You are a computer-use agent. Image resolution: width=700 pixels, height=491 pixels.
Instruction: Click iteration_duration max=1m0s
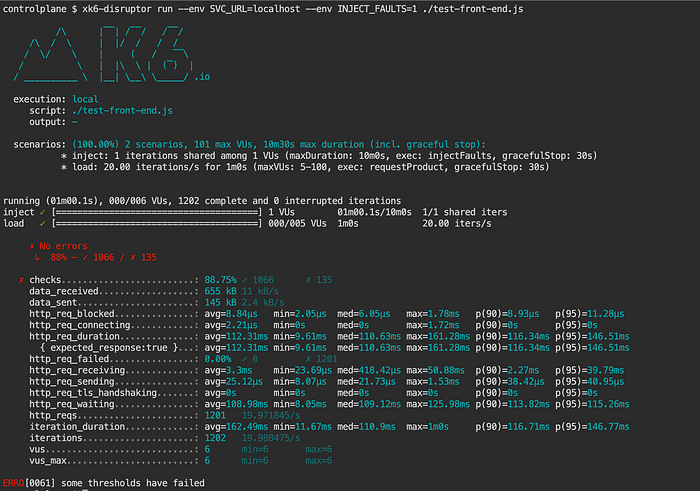point(427,427)
